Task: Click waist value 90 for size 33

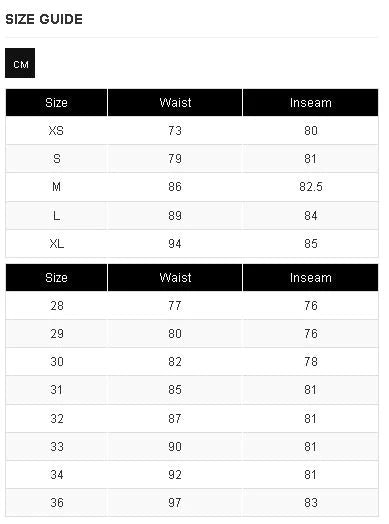Action: (175, 446)
